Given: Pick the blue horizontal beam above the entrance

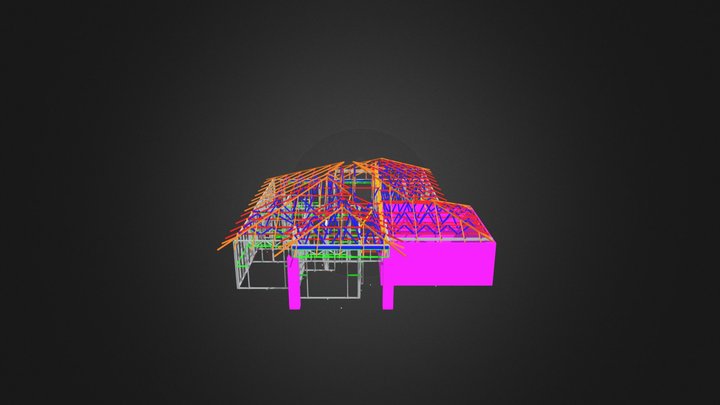Looking at the screenshot, I should tap(340, 248).
